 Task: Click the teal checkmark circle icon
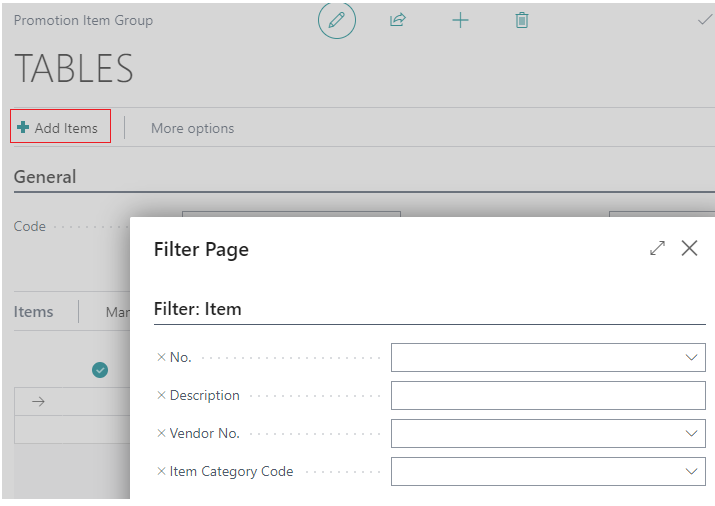pos(100,370)
